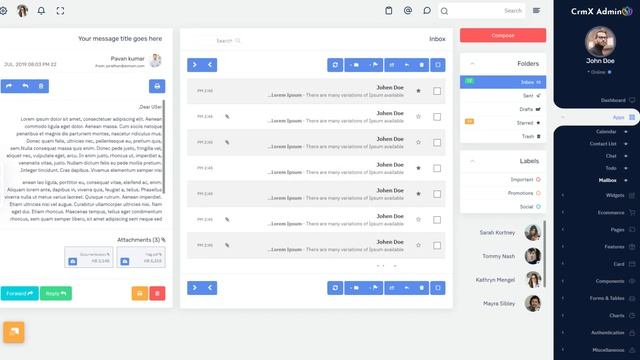Click the right-arrow pager in the top inbox toolbar

[195, 65]
